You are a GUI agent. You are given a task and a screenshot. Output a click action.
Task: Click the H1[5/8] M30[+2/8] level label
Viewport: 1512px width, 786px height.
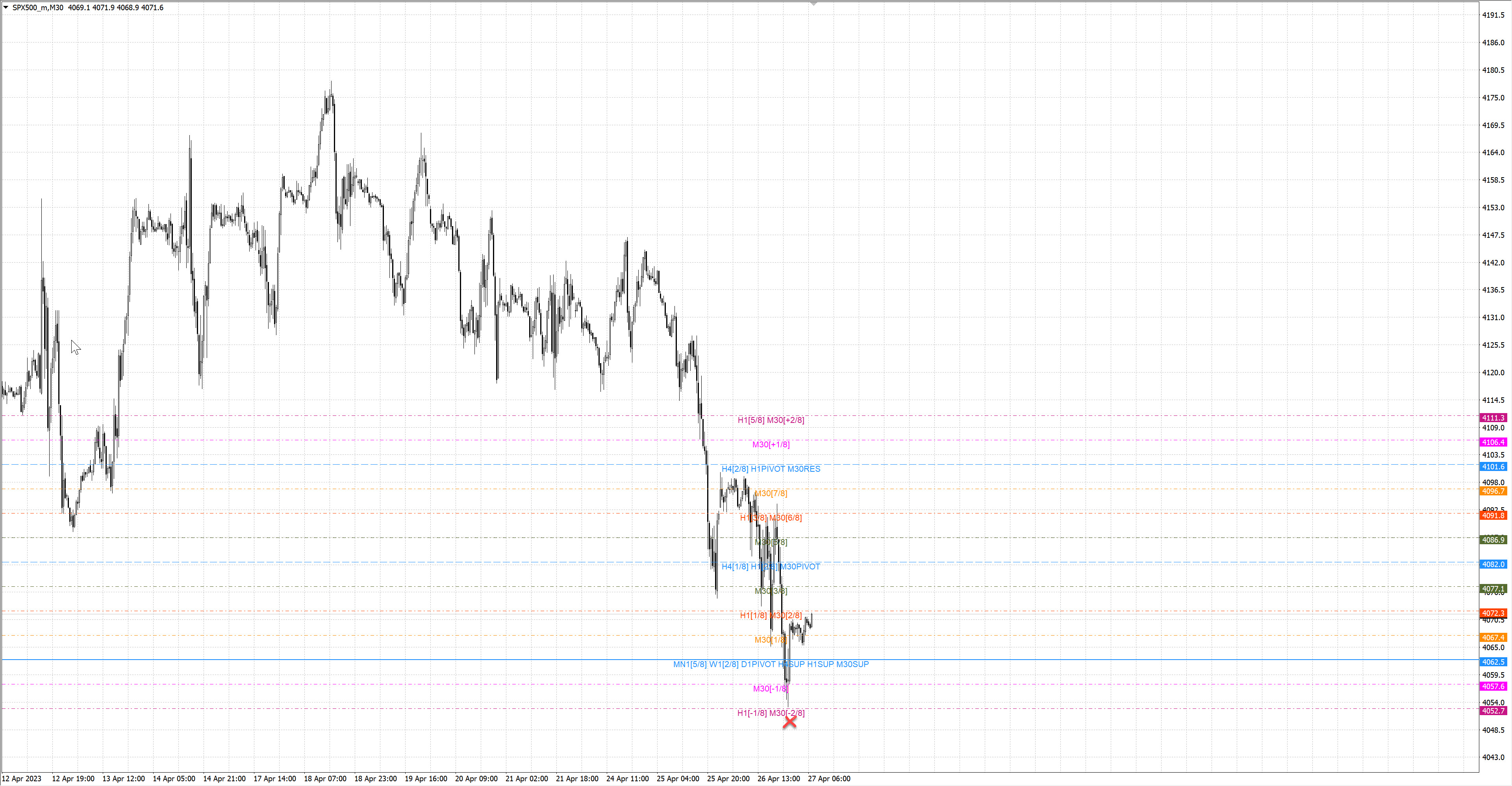[x=771, y=420]
